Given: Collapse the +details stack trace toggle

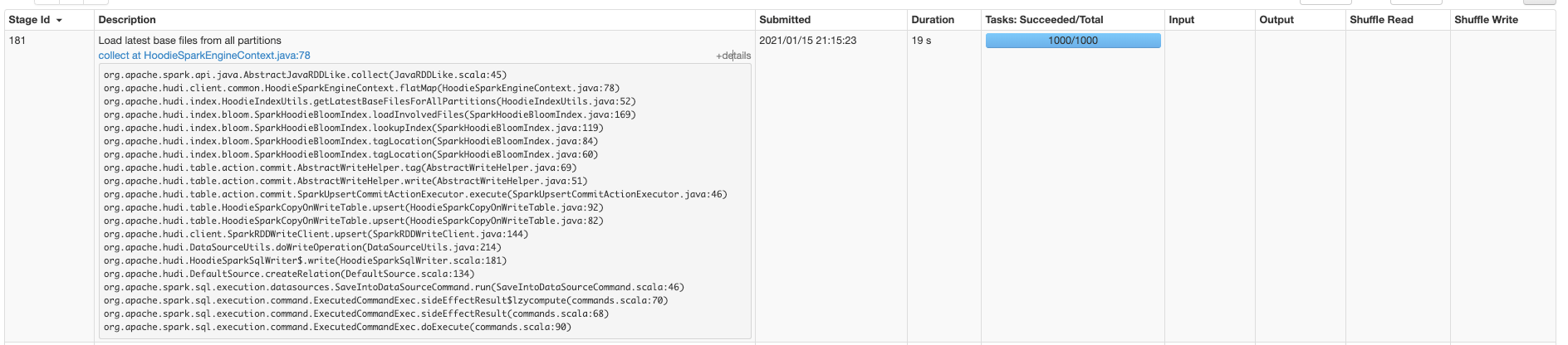Looking at the screenshot, I should pos(733,56).
